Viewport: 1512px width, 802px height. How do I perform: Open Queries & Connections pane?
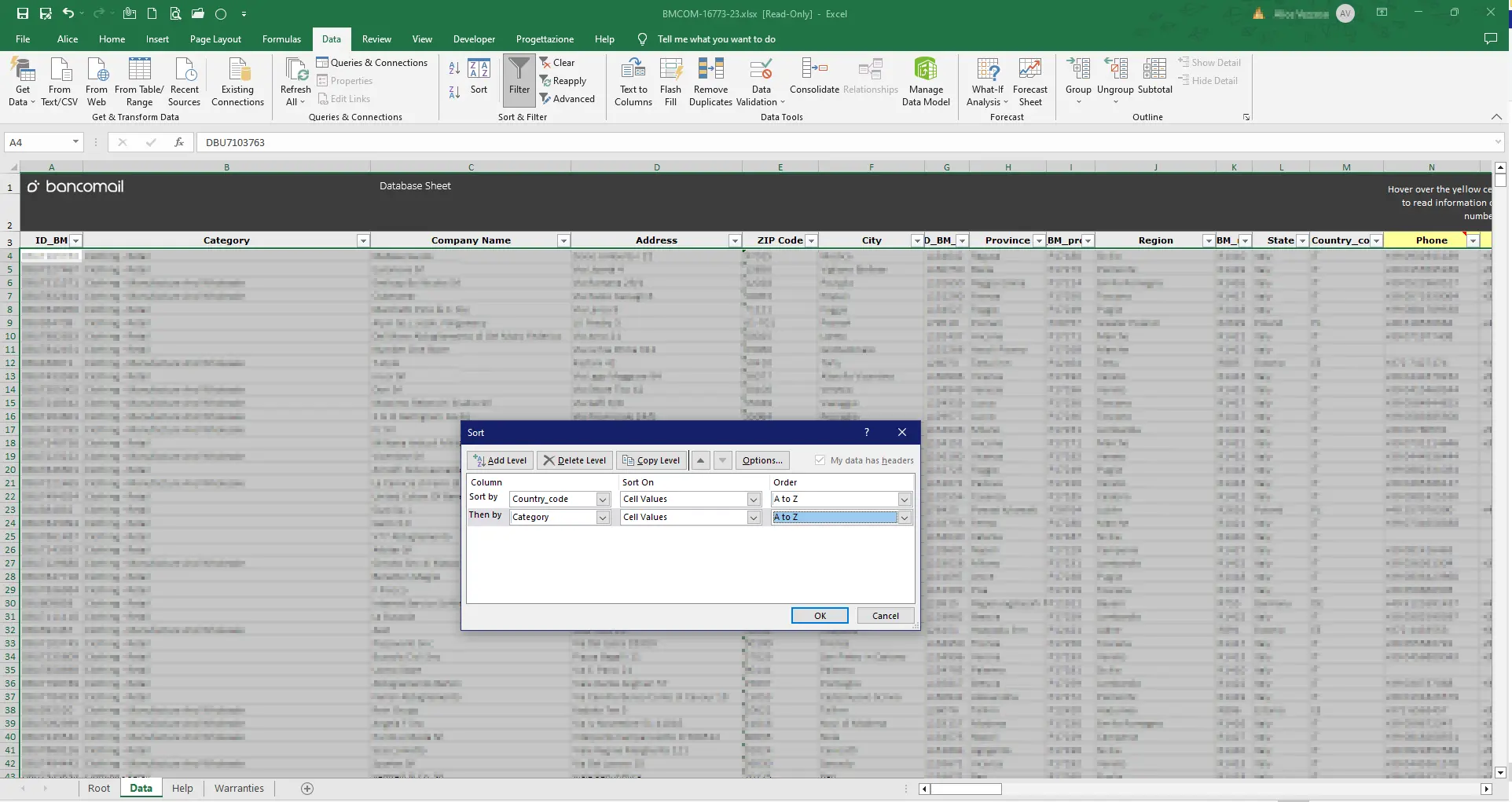[372, 63]
